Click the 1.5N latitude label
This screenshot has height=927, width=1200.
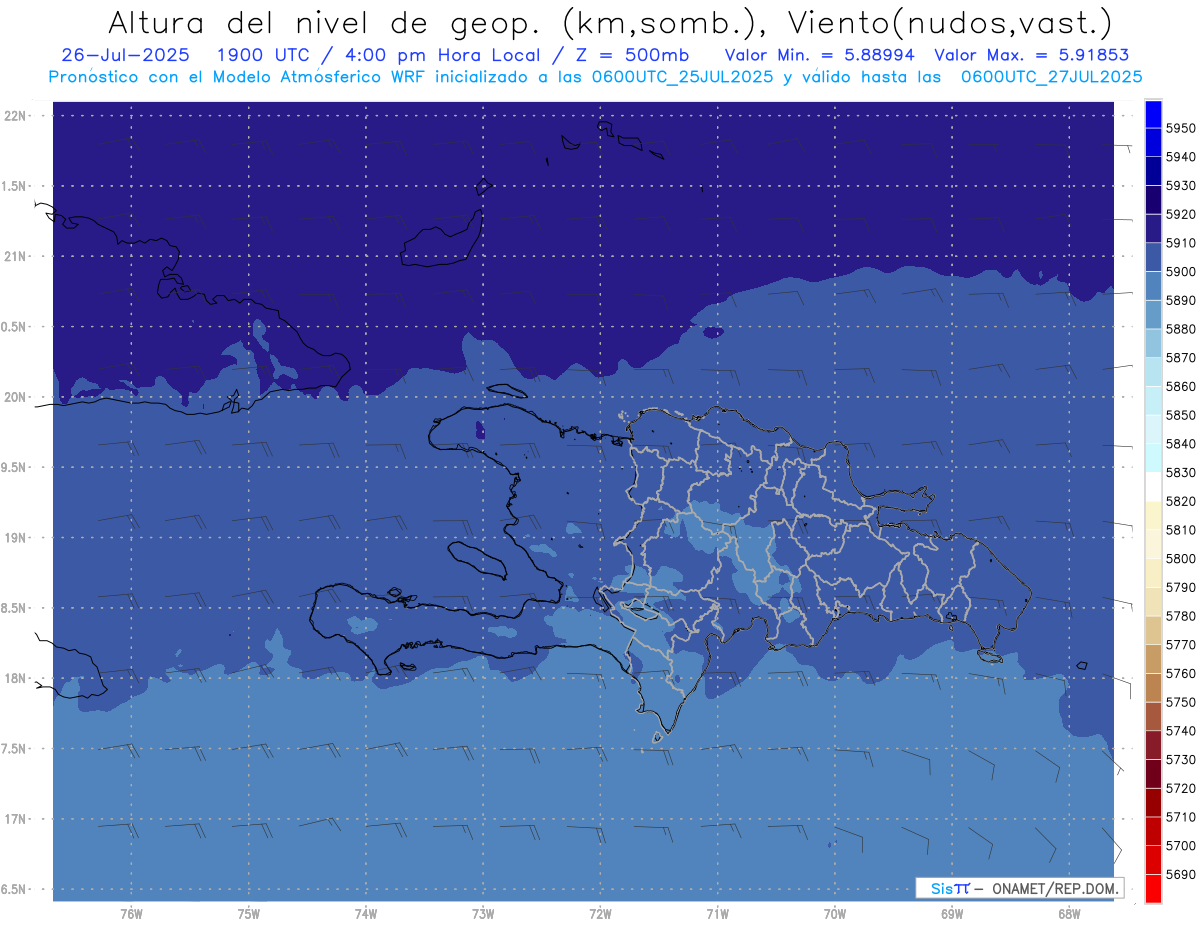[x=15, y=186]
